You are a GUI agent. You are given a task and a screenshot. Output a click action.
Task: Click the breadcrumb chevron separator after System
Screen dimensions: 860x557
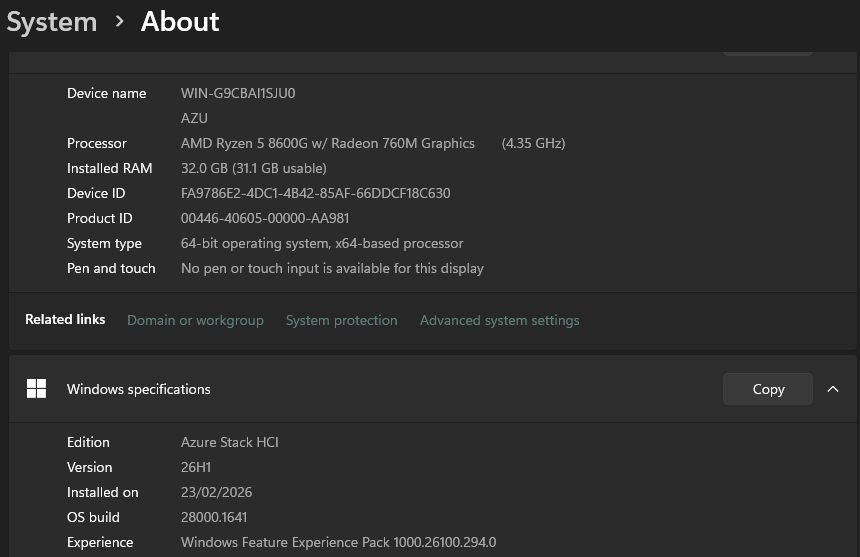(119, 22)
